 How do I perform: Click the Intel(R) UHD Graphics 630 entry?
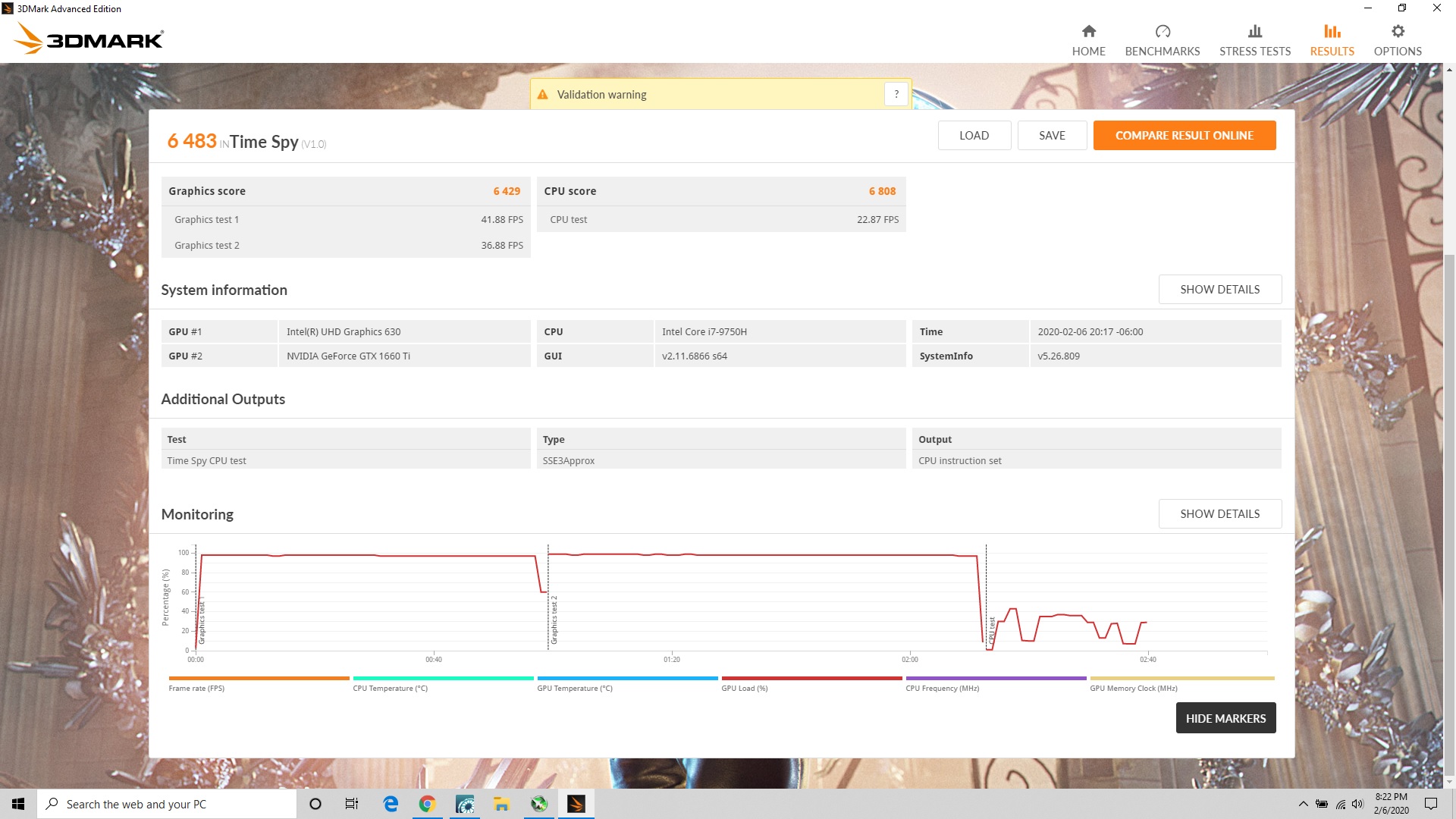(344, 331)
